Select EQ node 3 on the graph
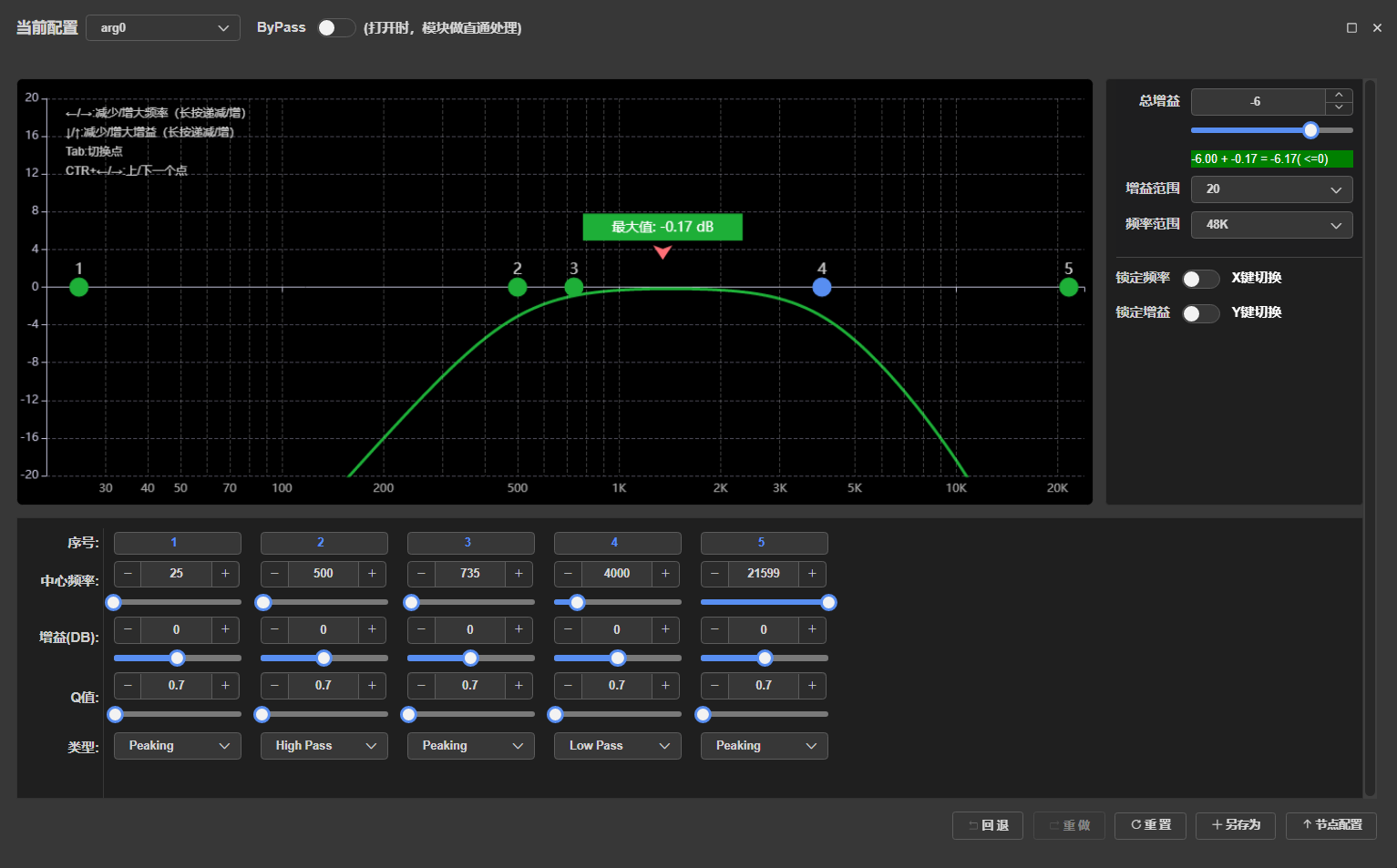Viewport: 1397px width, 868px height. [x=574, y=288]
